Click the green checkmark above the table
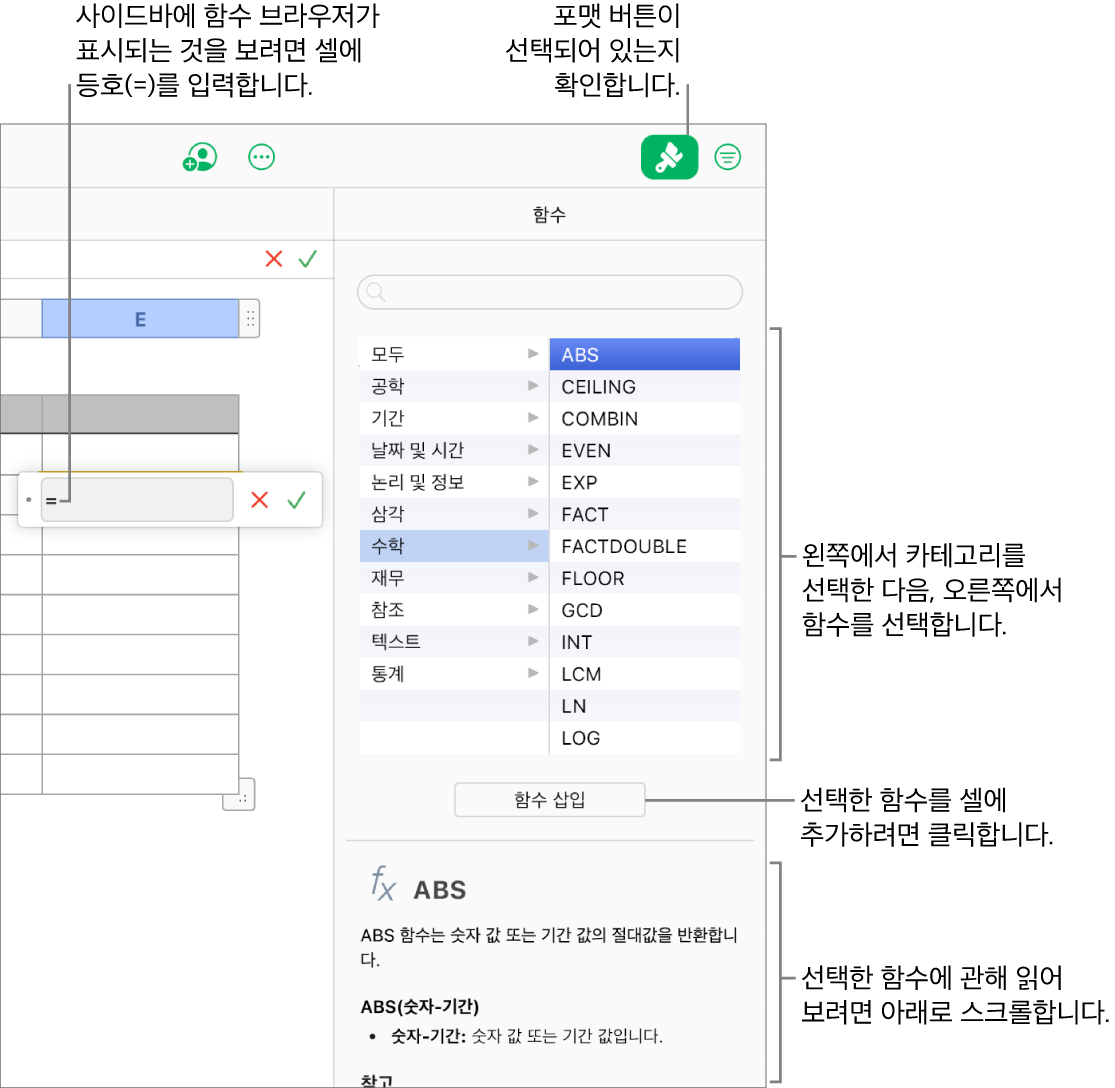1115x1088 pixels. (307, 258)
